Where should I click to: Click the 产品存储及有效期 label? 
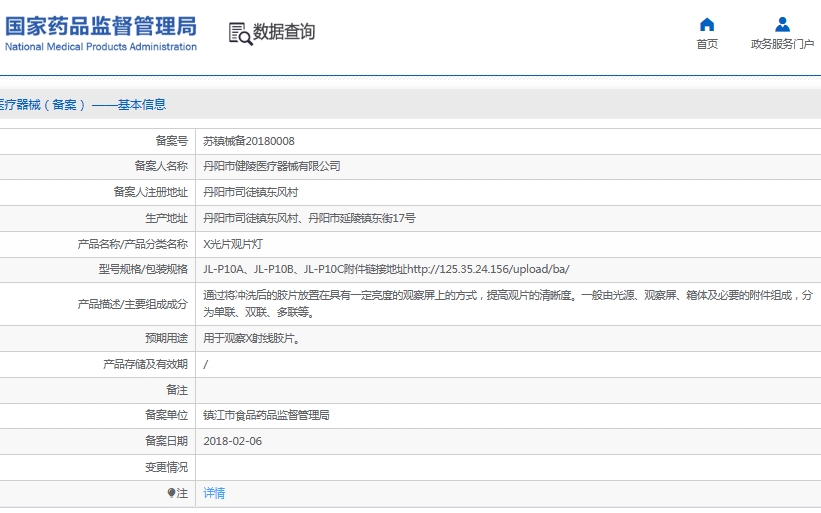[x=145, y=364]
